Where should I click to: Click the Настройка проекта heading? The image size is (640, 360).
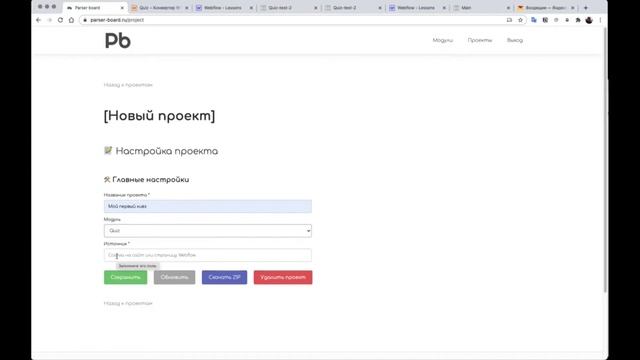[x=161, y=151]
